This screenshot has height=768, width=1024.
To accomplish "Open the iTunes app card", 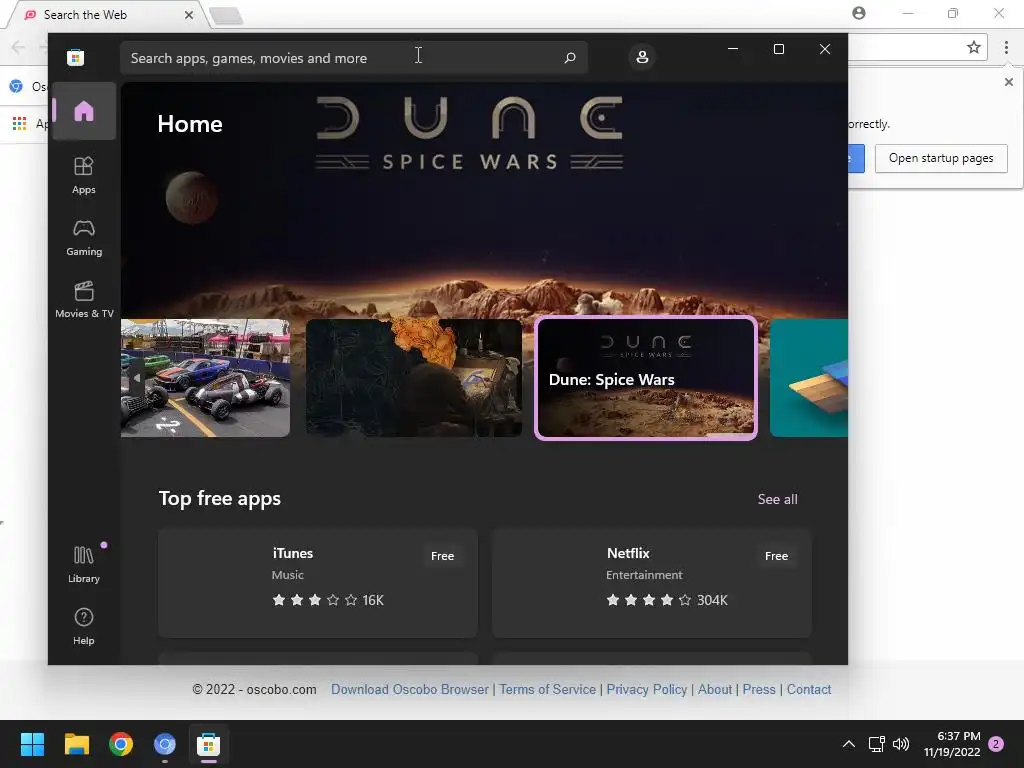I will coord(317,583).
